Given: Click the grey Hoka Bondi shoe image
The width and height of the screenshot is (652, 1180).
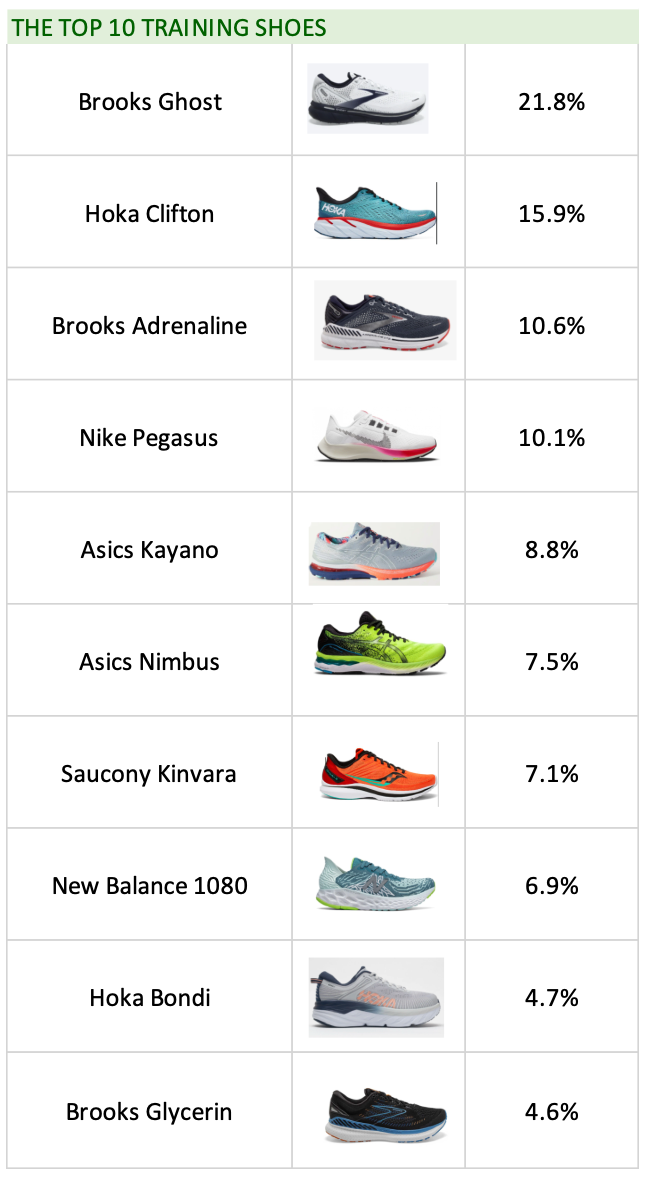Looking at the screenshot, I should pos(376,997).
